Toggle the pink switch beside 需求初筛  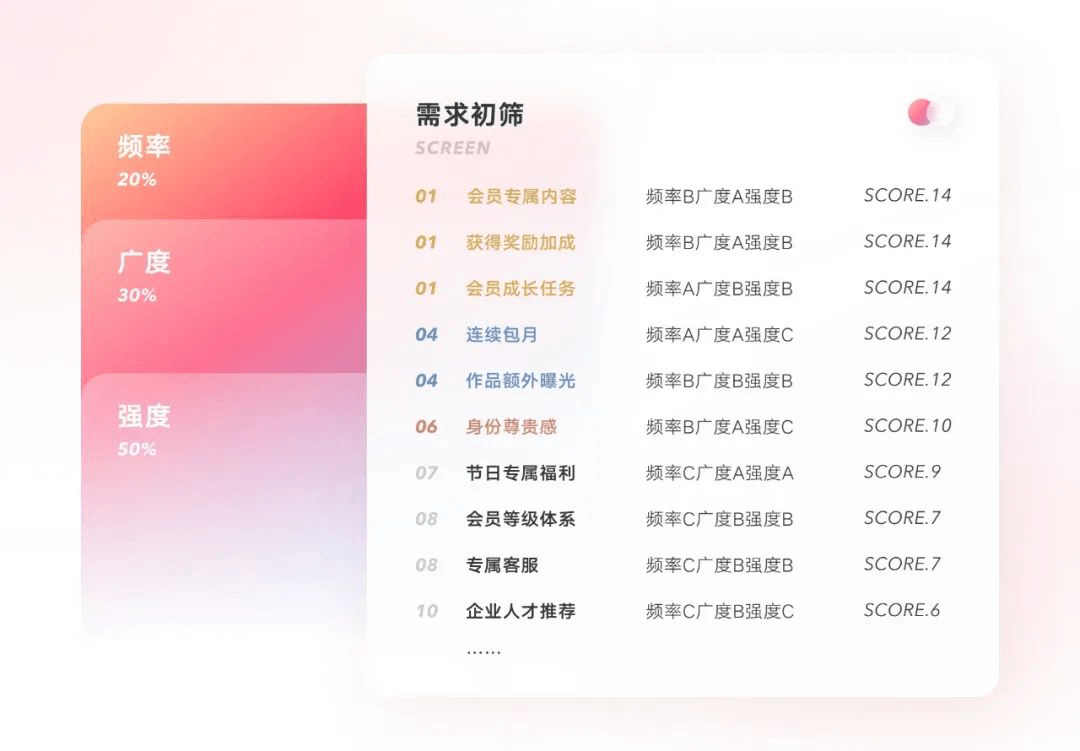click(x=931, y=112)
